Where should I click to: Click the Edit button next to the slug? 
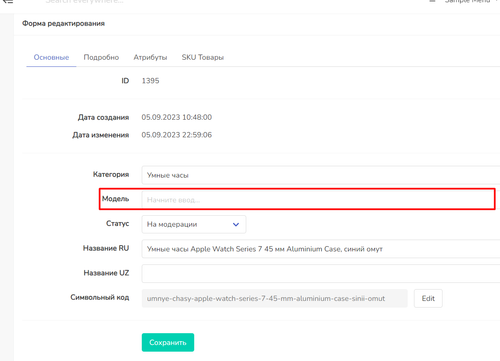428,298
